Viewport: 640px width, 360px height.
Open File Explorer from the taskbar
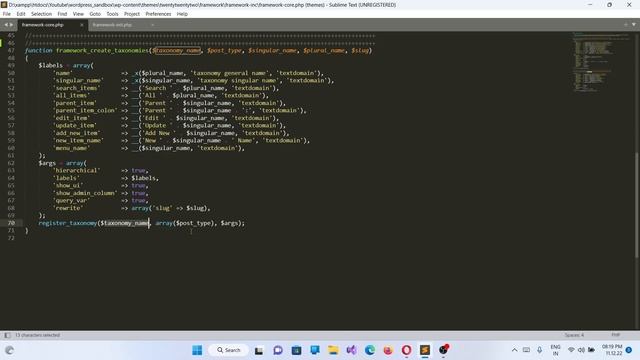click(x=333, y=350)
